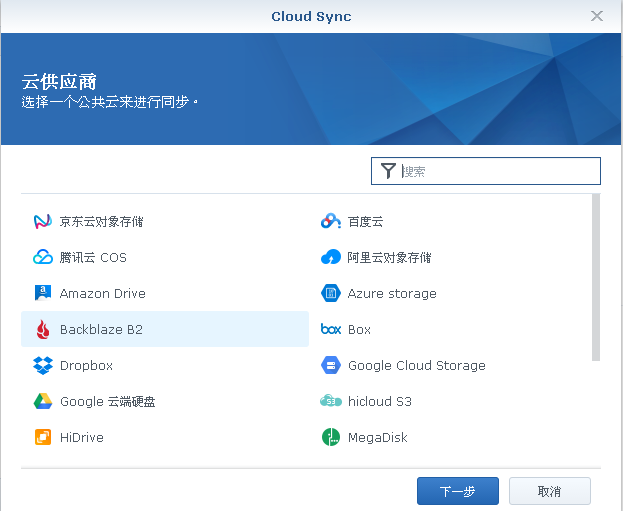Select HiDrive label text
The height and width of the screenshot is (511, 623).
[82, 437]
